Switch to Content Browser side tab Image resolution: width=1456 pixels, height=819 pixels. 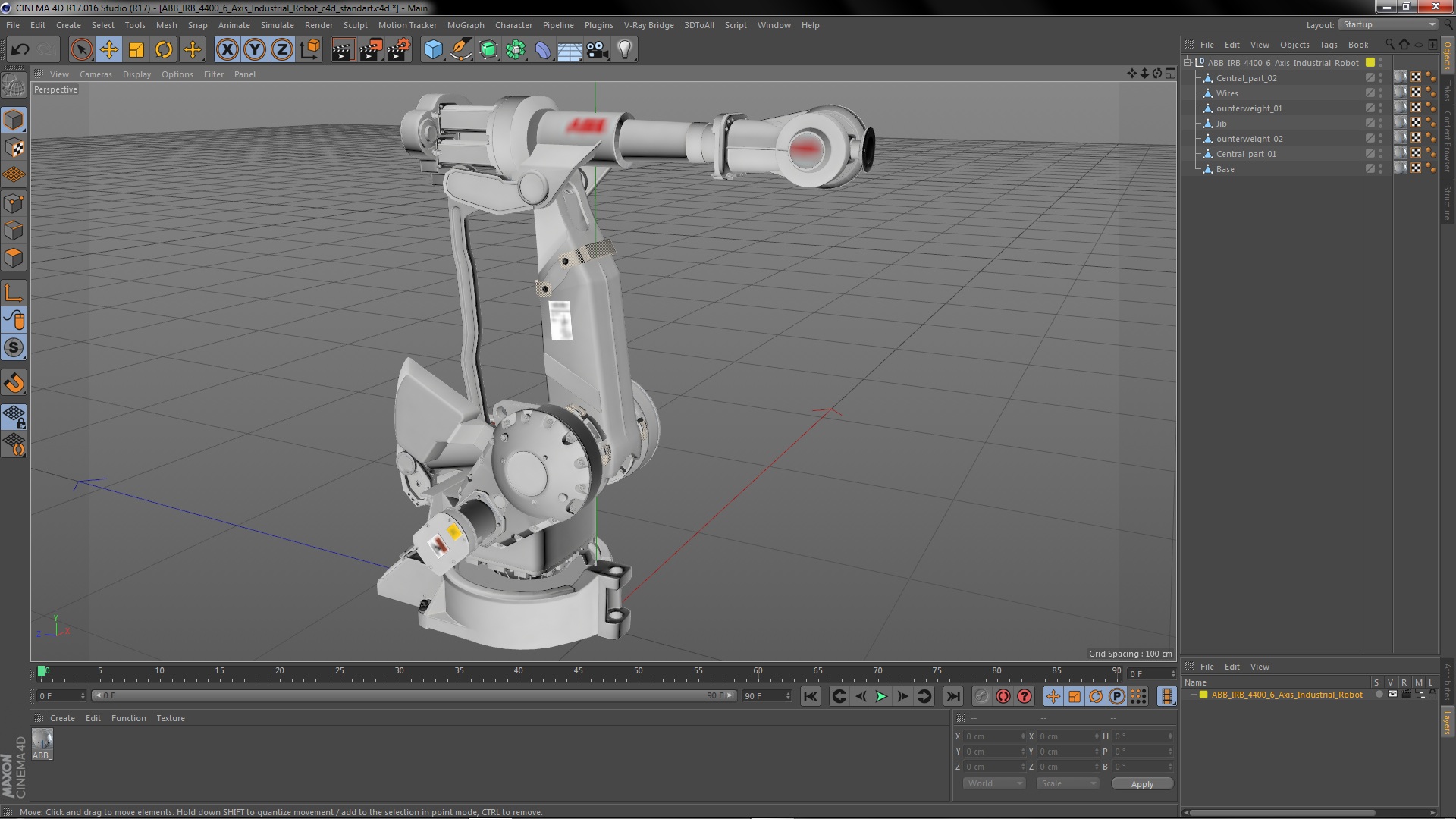(x=1448, y=141)
